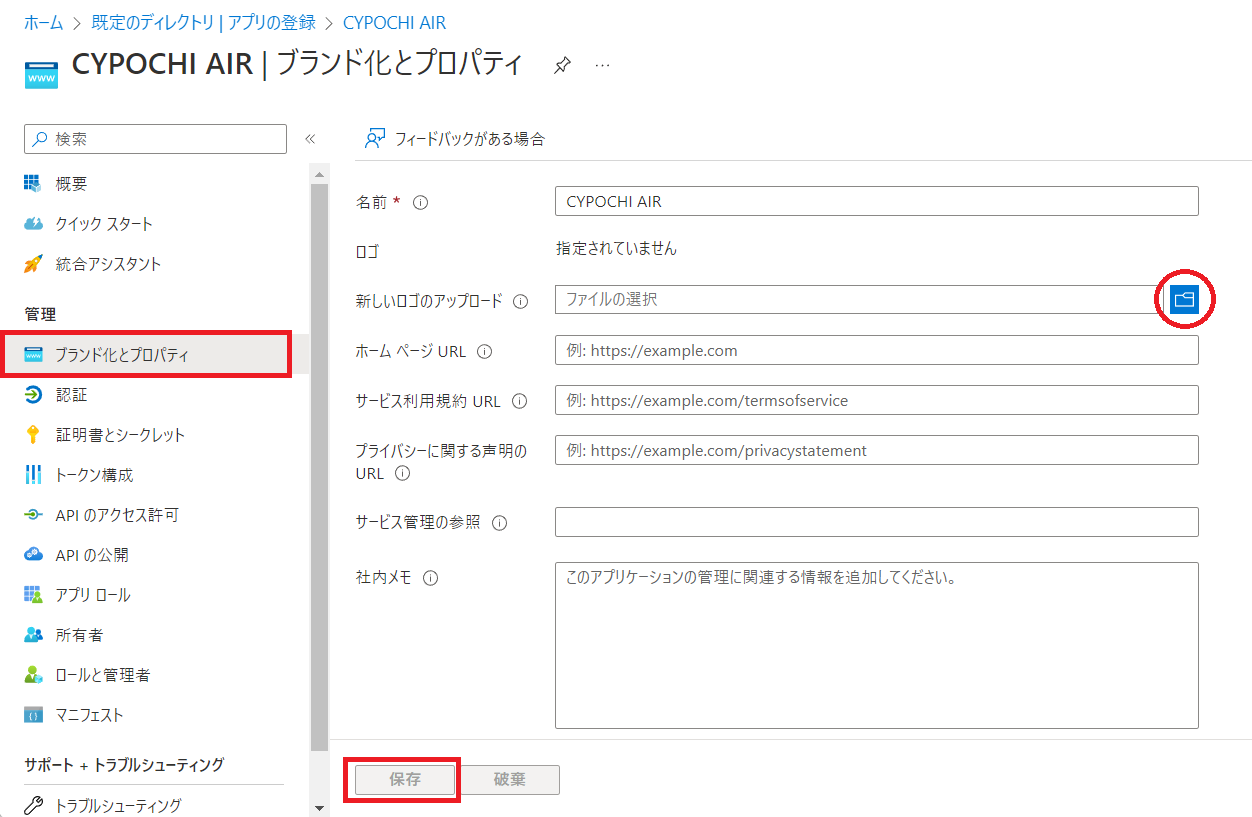Viewport: 1252px width, 817px height.
Task: Collapse the left navigation menu
Action: [x=310, y=139]
